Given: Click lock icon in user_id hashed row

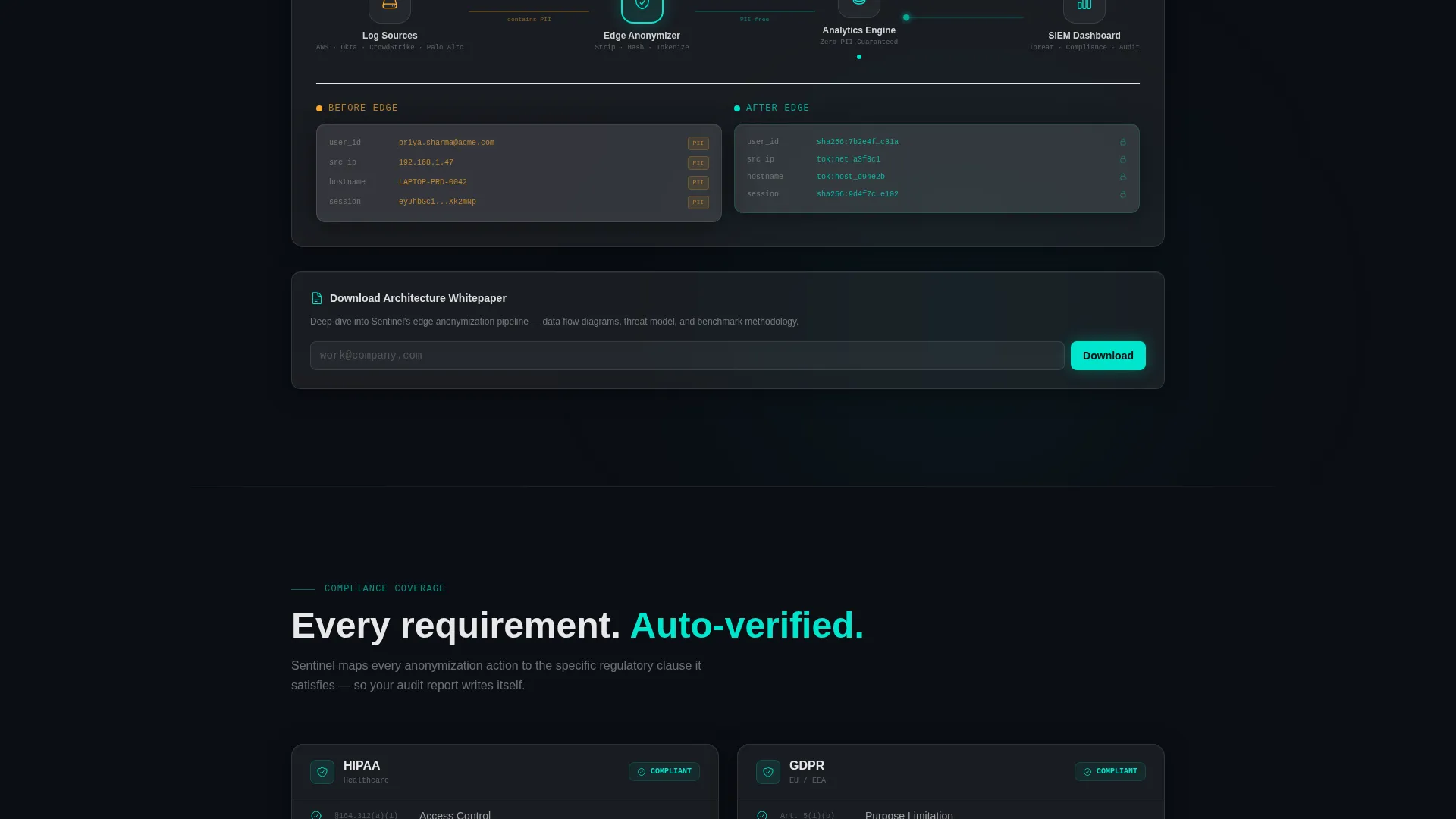Looking at the screenshot, I should coord(1123,142).
